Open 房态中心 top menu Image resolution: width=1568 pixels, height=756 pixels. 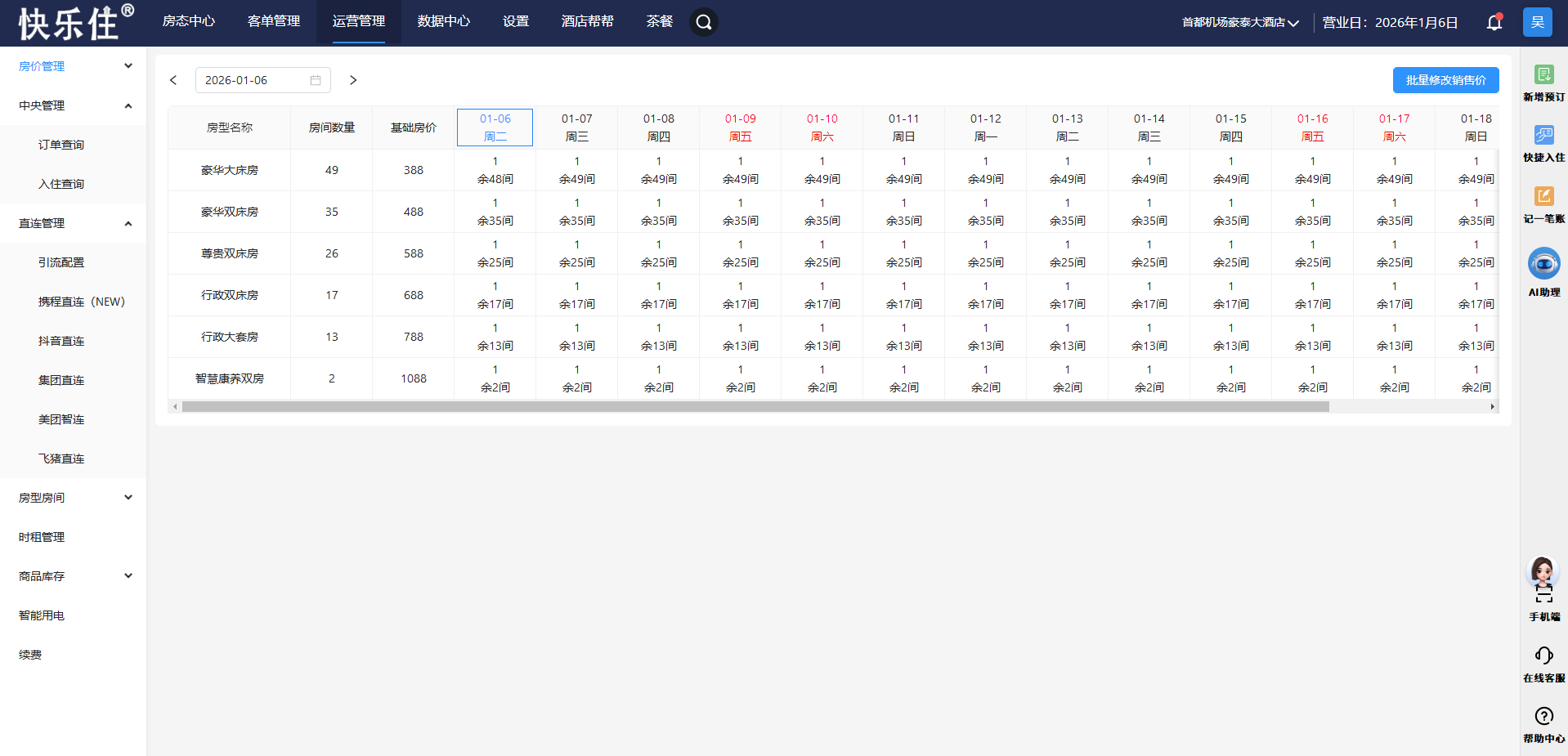[189, 21]
